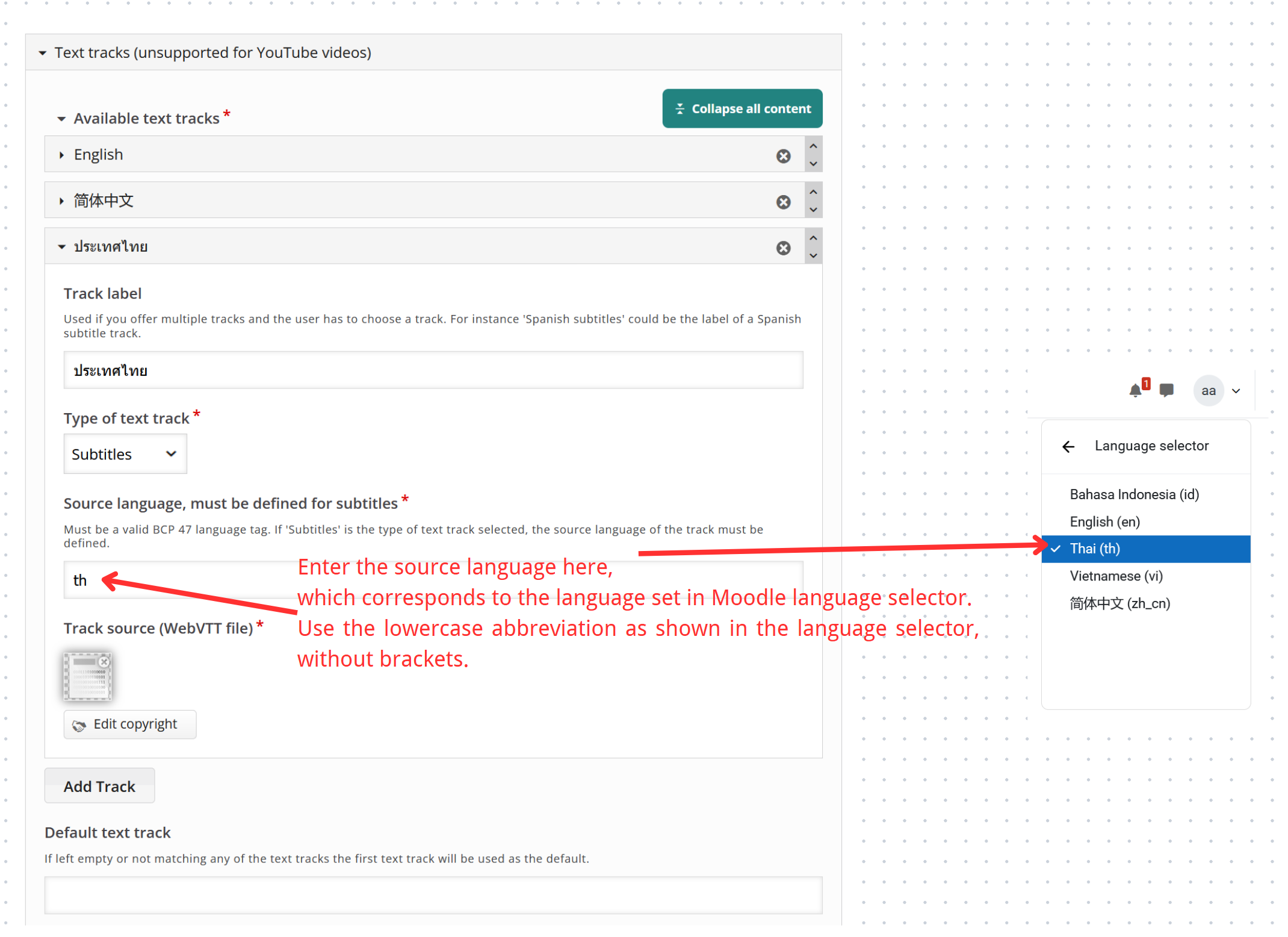Move 简体中文 track up
Image resolution: width=1288 pixels, height=937 pixels.
click(813, 192)
